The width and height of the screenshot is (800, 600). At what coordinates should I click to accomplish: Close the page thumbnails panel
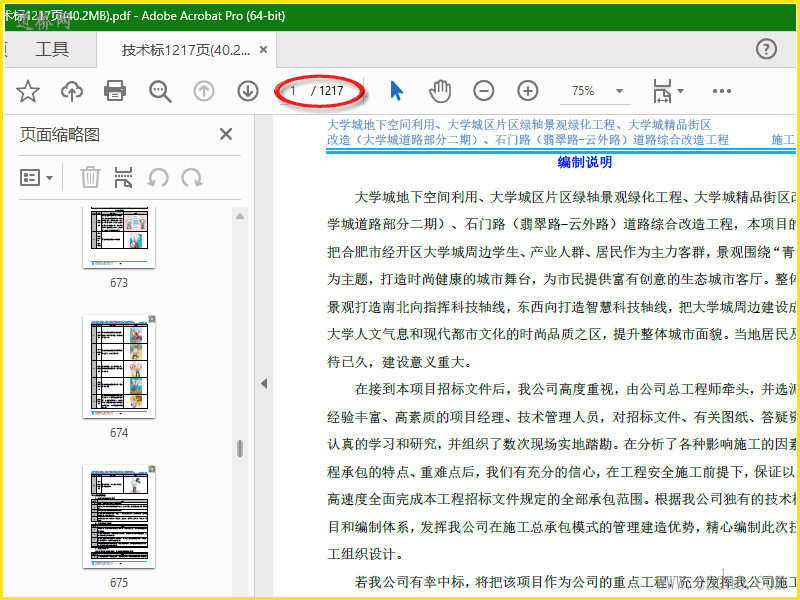click(x=226, y=134)
